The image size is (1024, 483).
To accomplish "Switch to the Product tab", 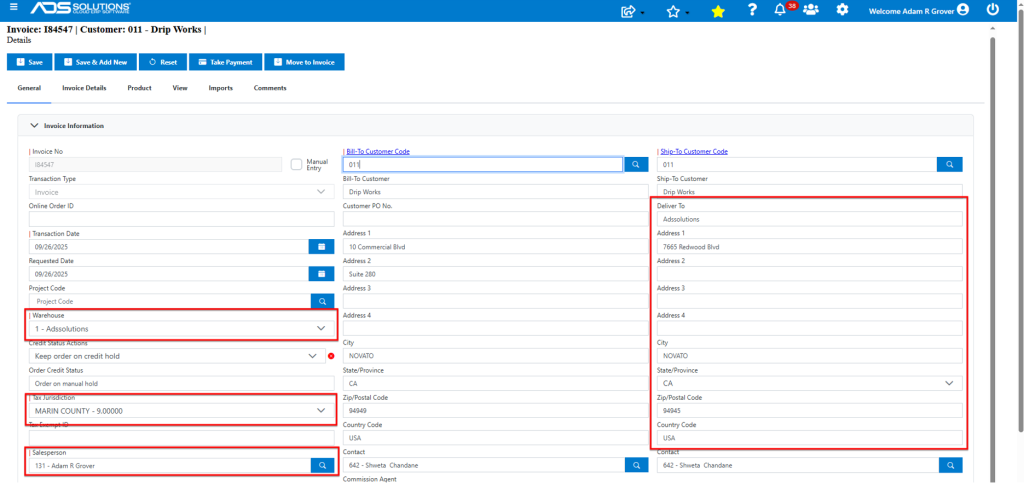I will point(139,87).
